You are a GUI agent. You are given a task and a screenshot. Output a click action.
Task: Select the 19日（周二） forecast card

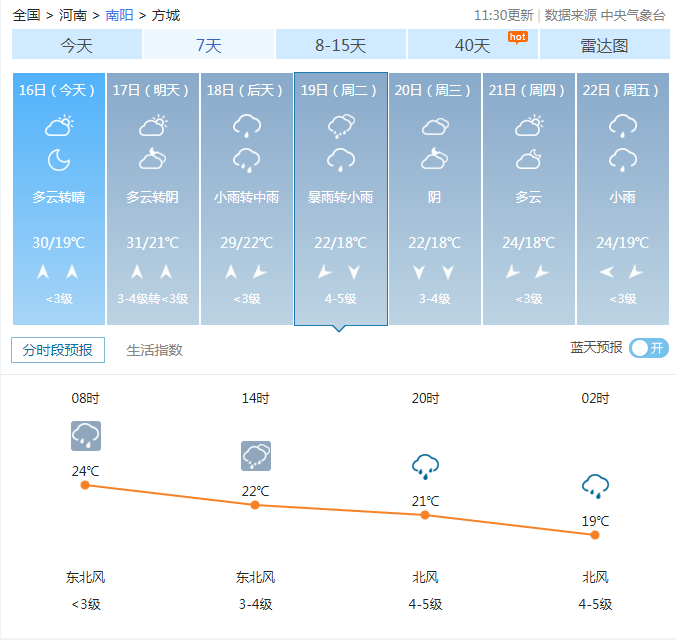(x=340, y=198)
